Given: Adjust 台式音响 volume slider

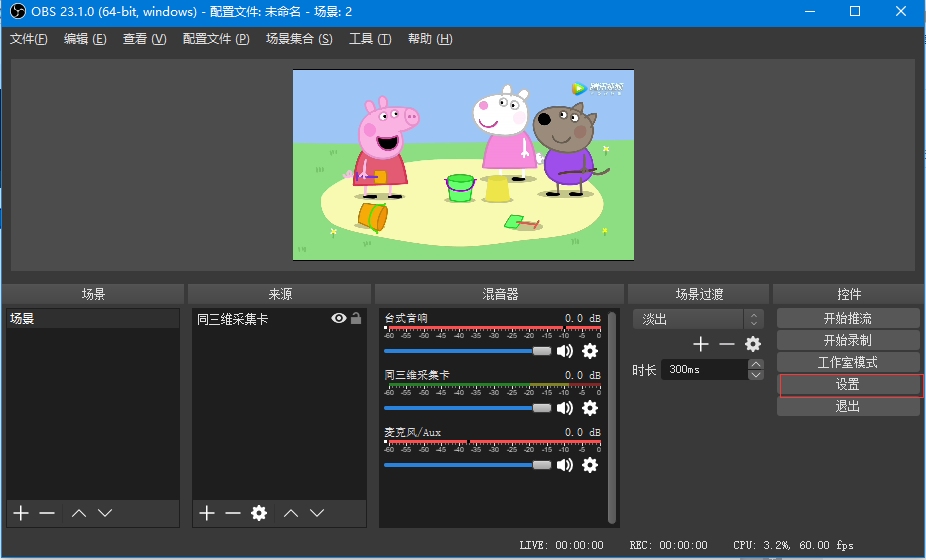Looking at the screenshot, I should [x=467, y=351].
